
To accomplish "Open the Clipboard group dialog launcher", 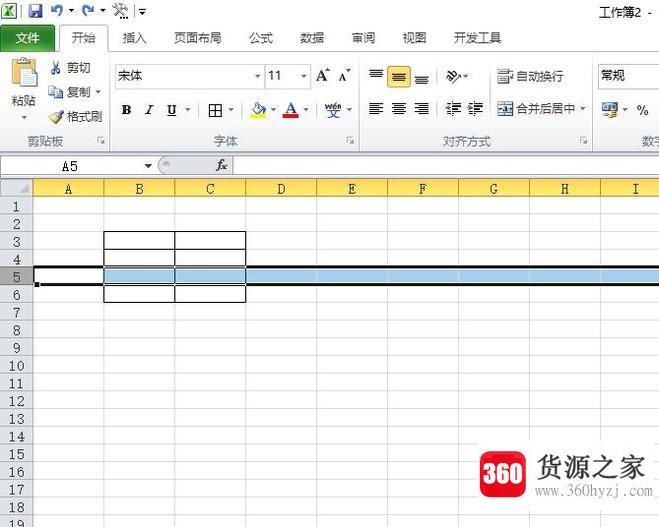I will click(x=101, y=141).
